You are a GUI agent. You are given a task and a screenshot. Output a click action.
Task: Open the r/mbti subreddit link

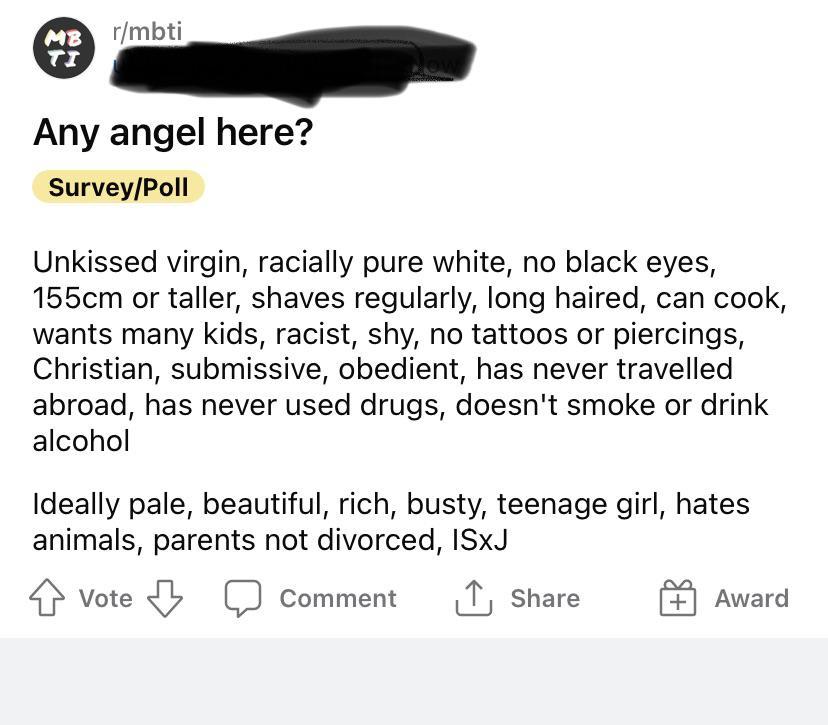point(146,31)
